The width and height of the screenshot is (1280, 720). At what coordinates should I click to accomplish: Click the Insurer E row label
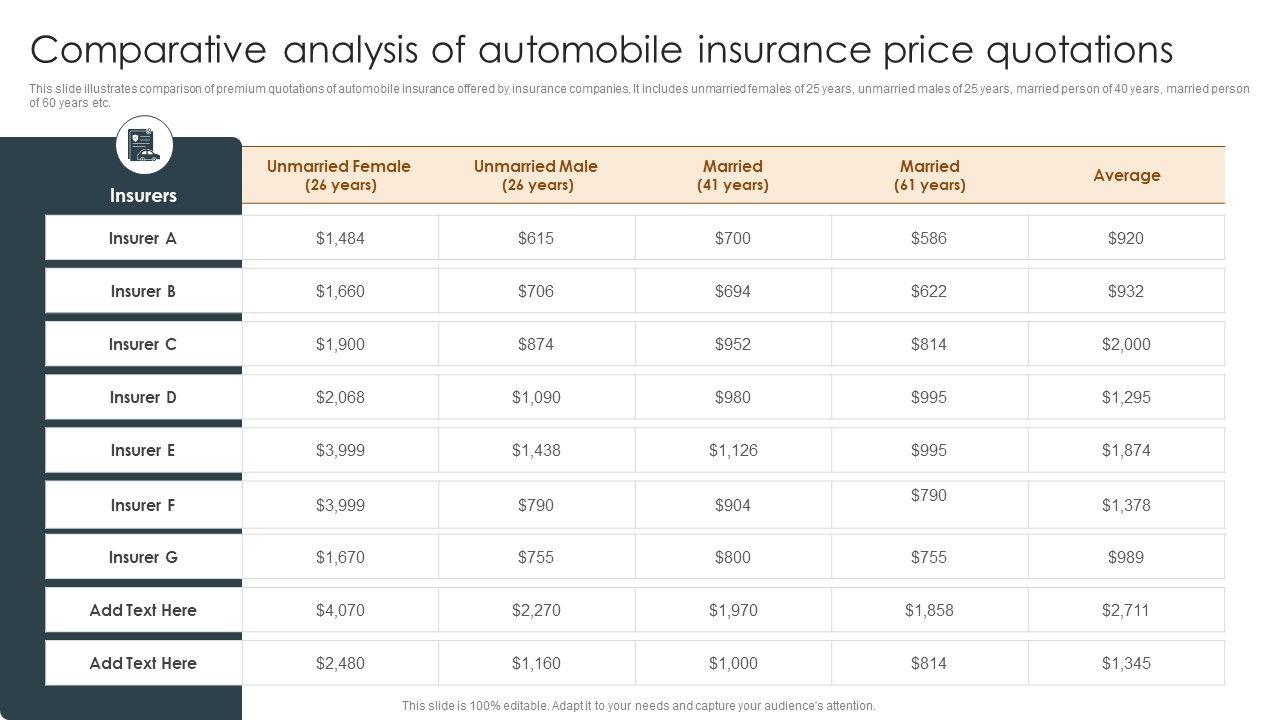(x=143, y=450)
